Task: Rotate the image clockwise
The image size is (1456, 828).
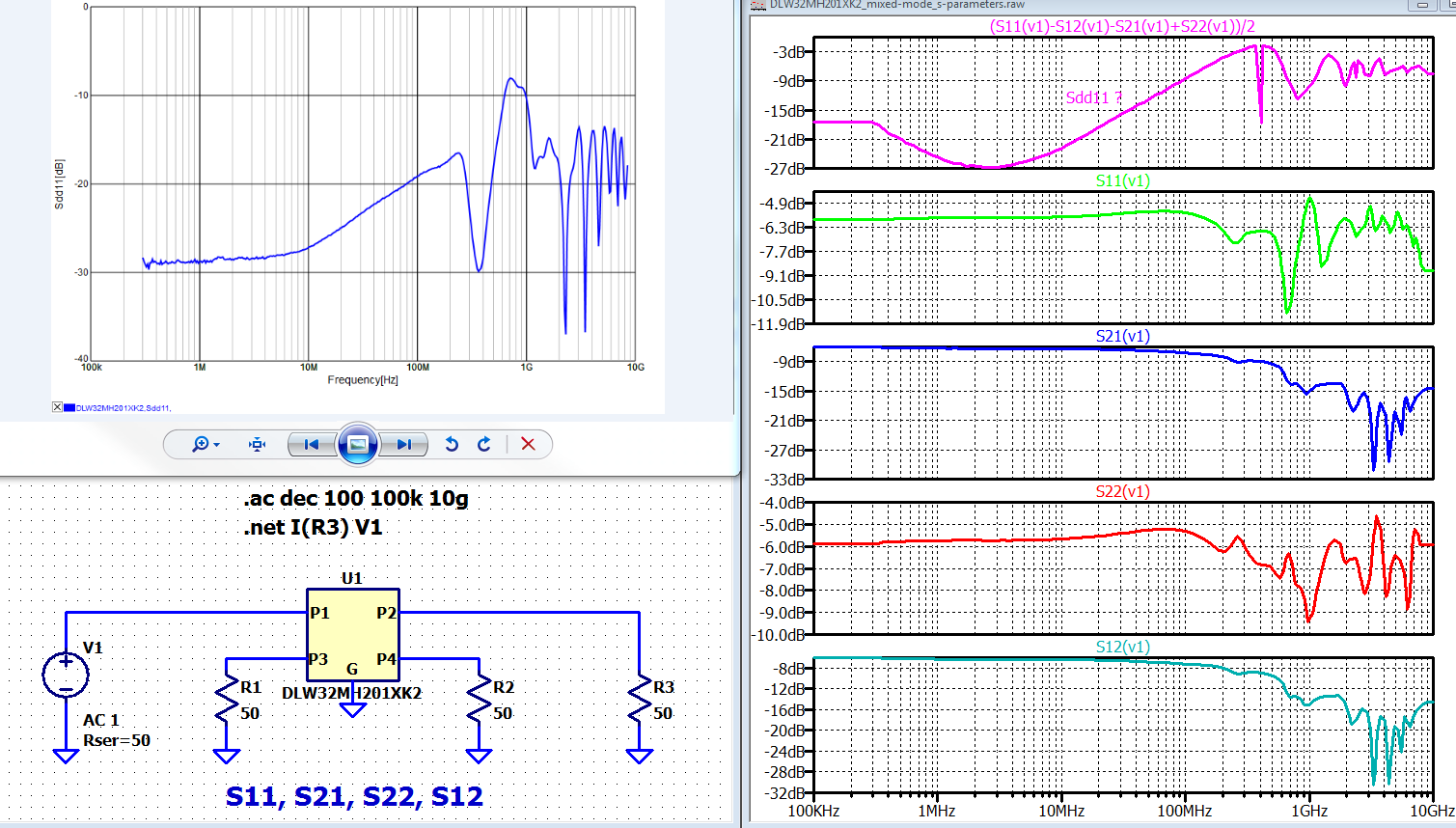Action: [x=484, y=444]
